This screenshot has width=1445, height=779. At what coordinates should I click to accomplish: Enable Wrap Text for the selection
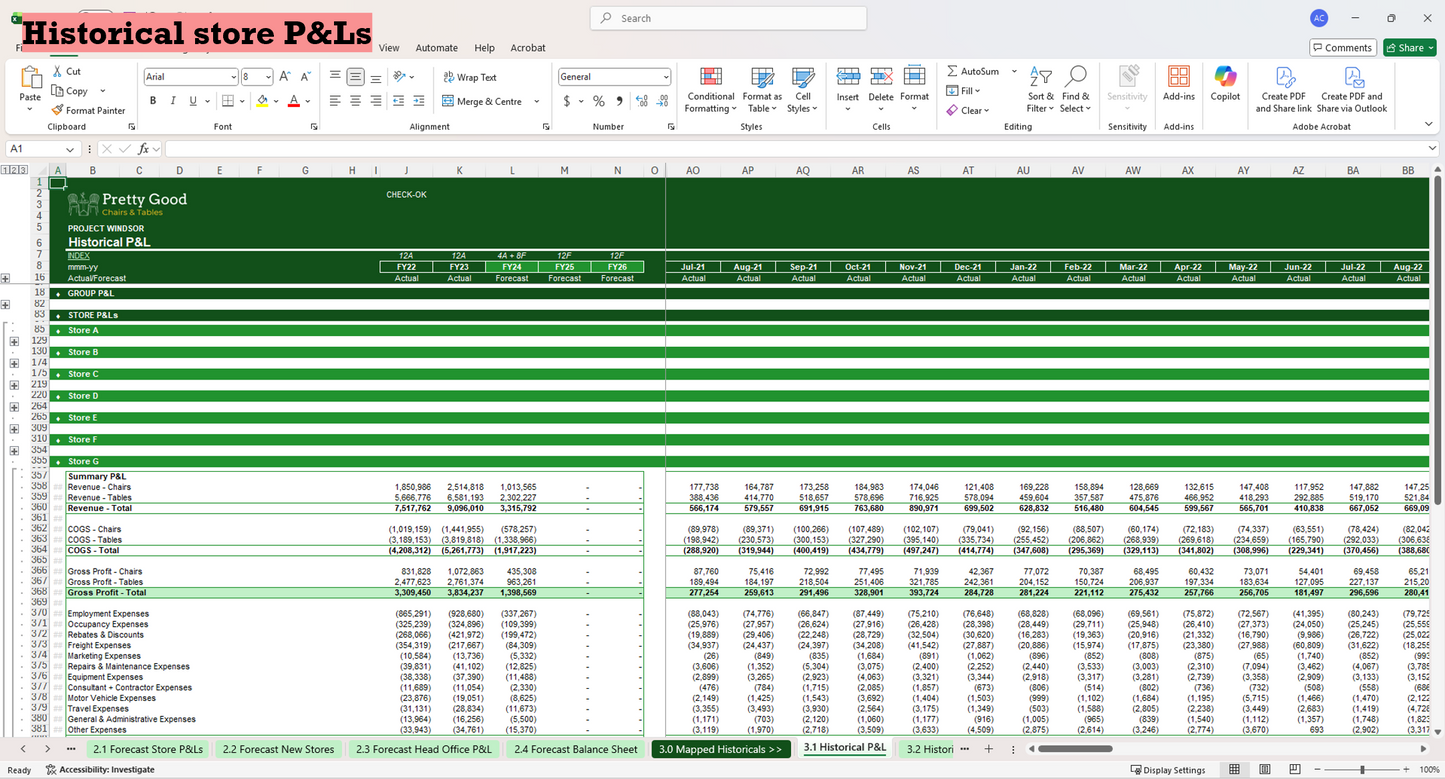(472, 77)
